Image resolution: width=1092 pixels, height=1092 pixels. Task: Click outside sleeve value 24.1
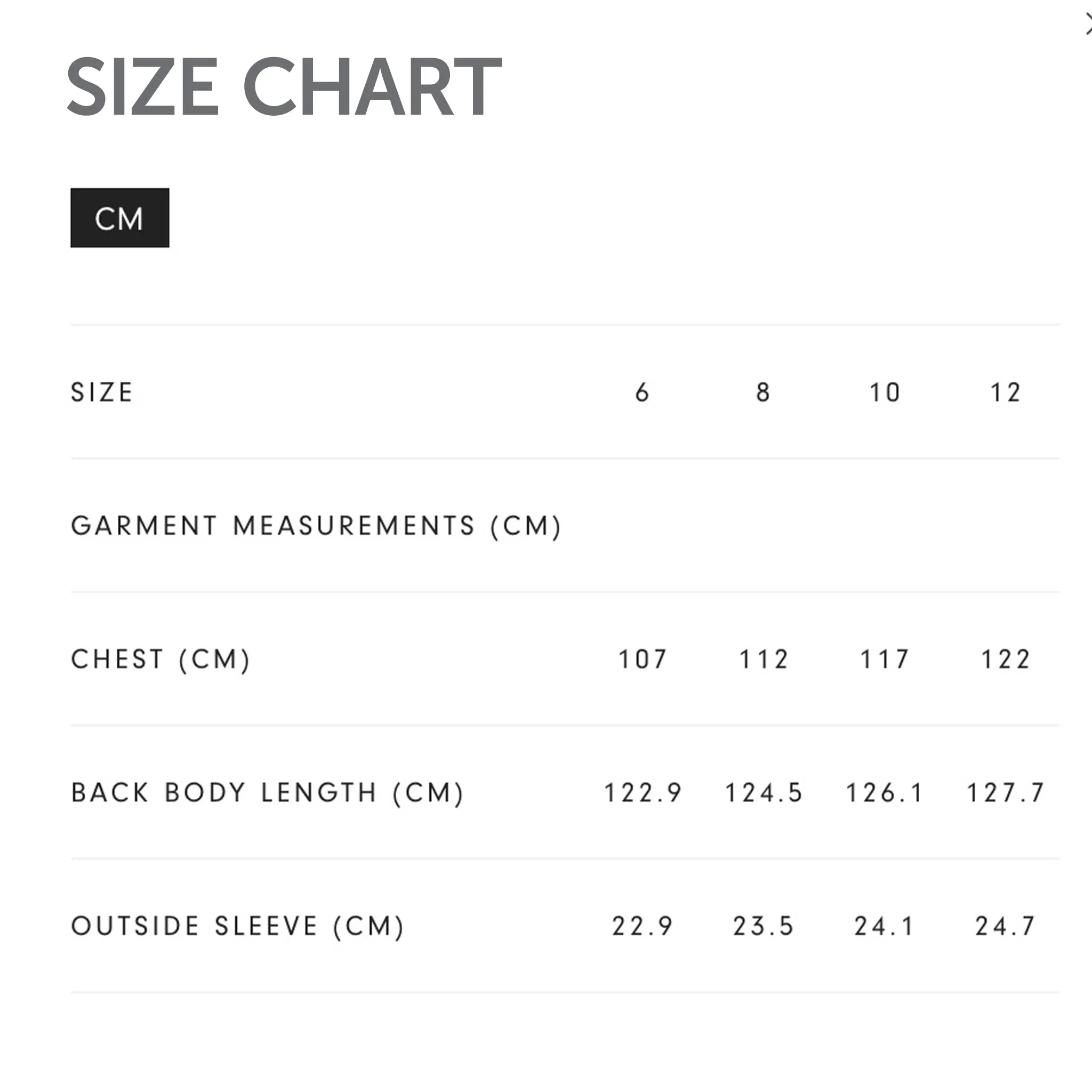[x=885, y=926]
